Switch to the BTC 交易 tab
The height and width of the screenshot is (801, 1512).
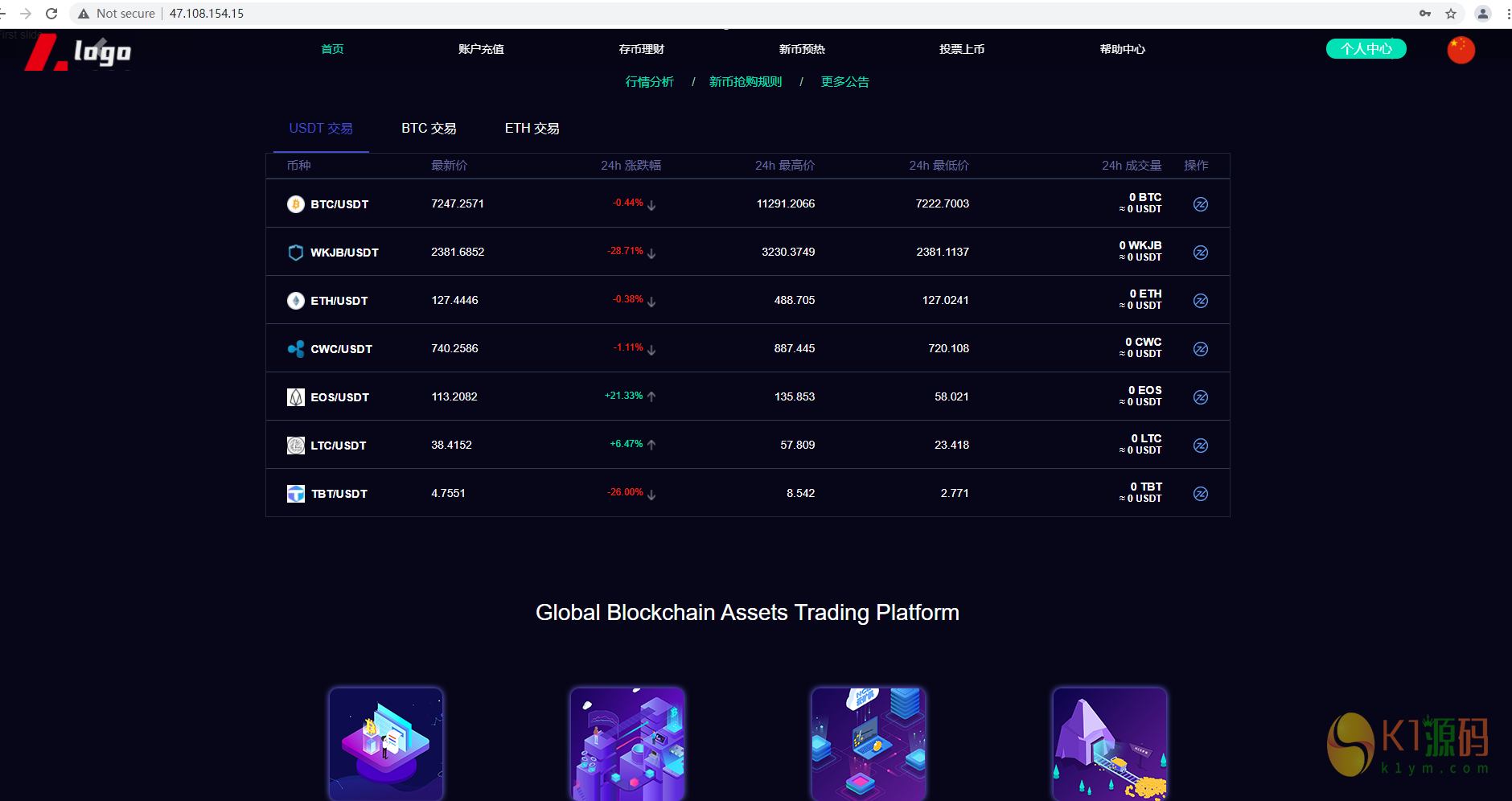tap(429, 129)
